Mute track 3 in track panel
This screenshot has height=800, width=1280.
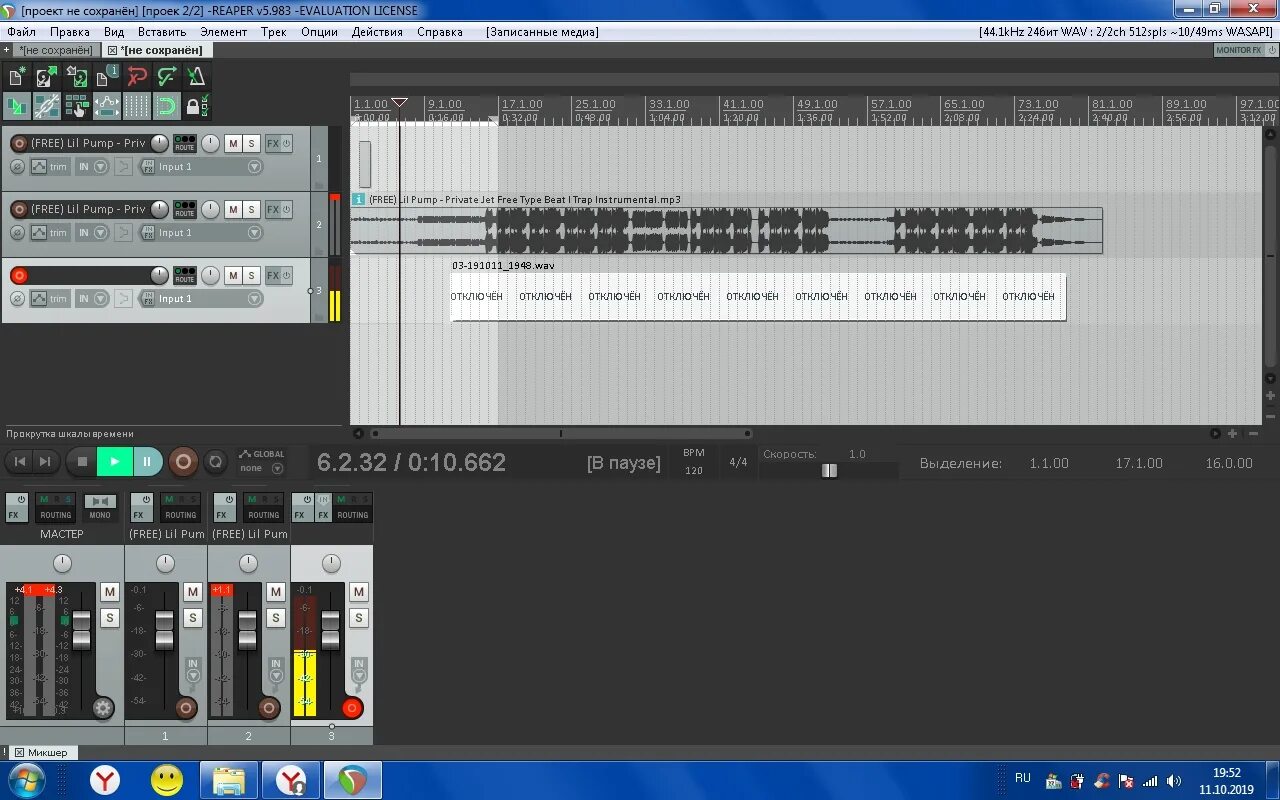point(233,275)
